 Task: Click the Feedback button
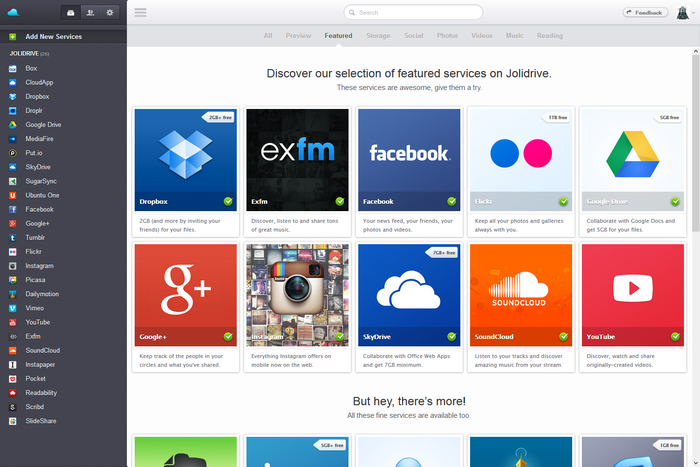645,13
